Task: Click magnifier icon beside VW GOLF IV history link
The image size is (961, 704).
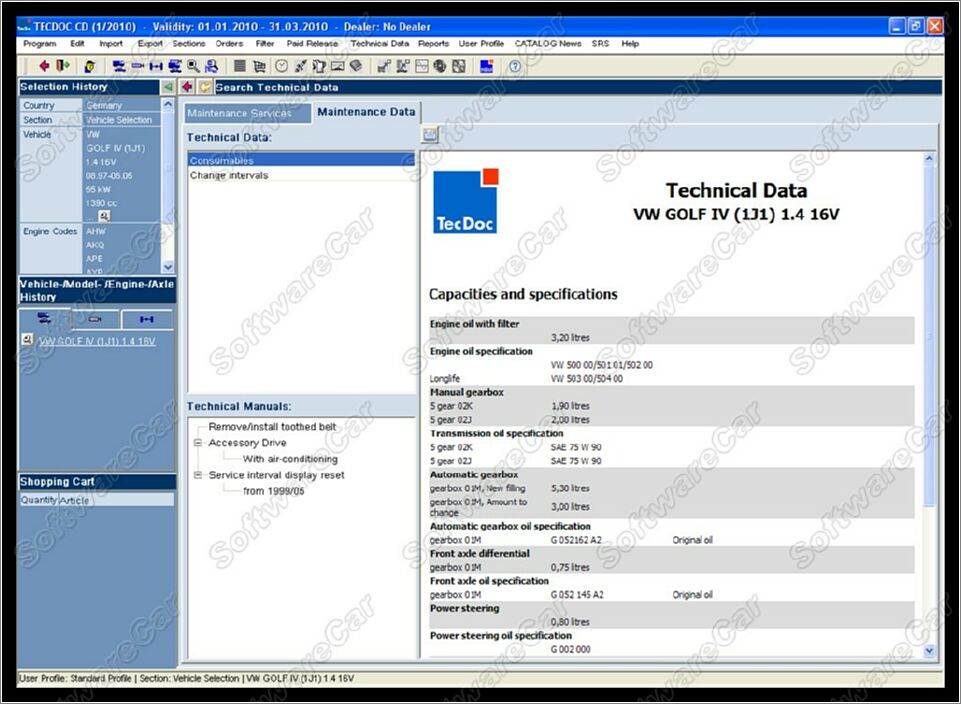Action: (26, 339)
